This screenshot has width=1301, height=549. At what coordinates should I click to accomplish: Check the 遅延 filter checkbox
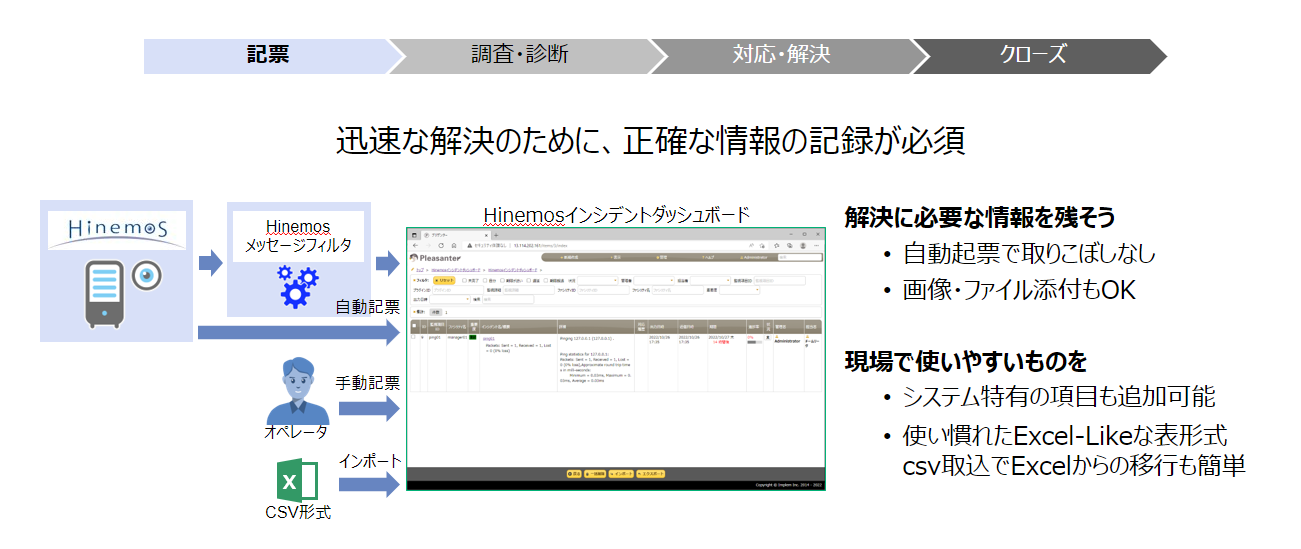tap(529, 280)
